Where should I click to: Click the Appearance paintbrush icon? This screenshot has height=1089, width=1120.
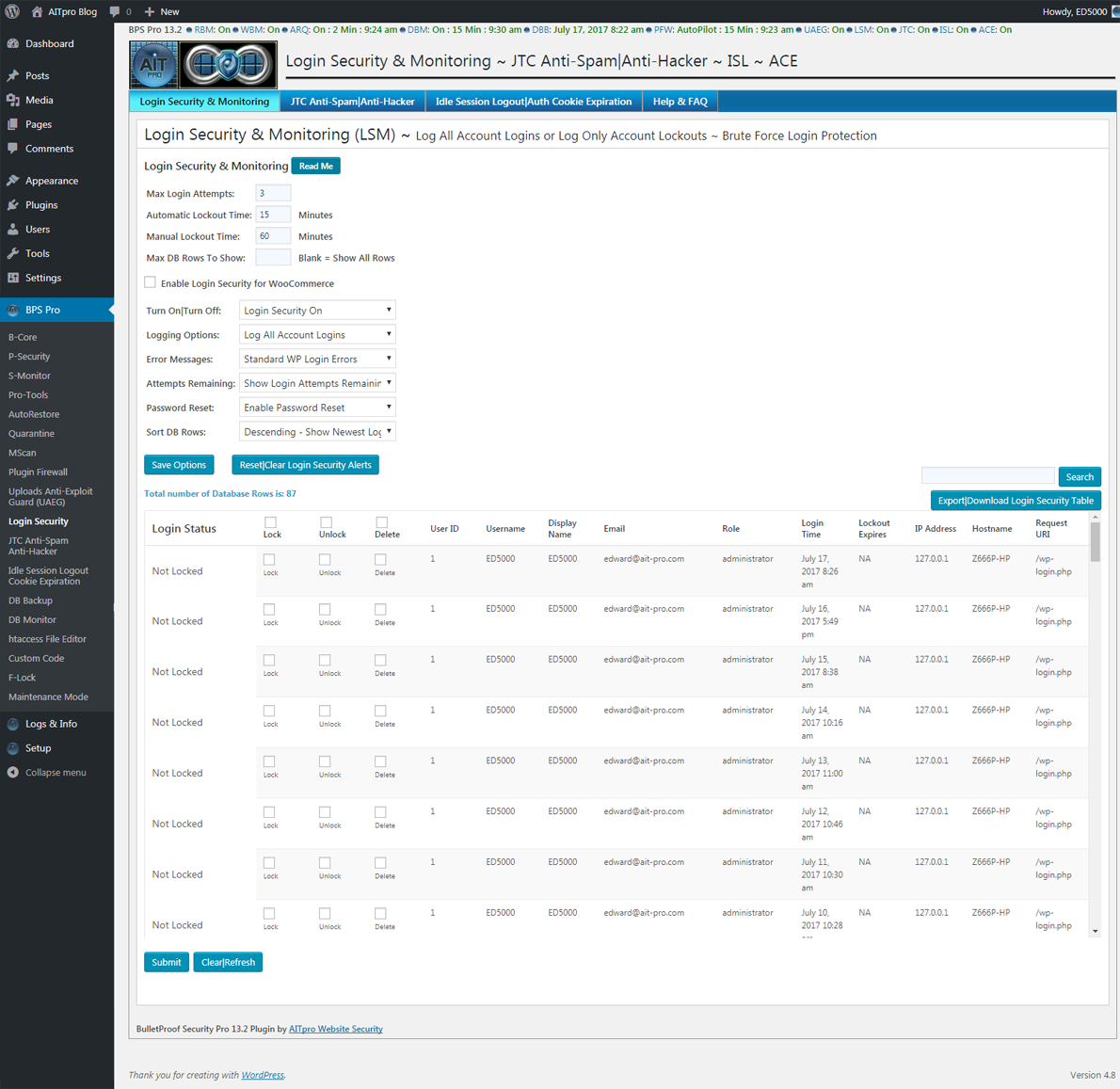[13, 181]
